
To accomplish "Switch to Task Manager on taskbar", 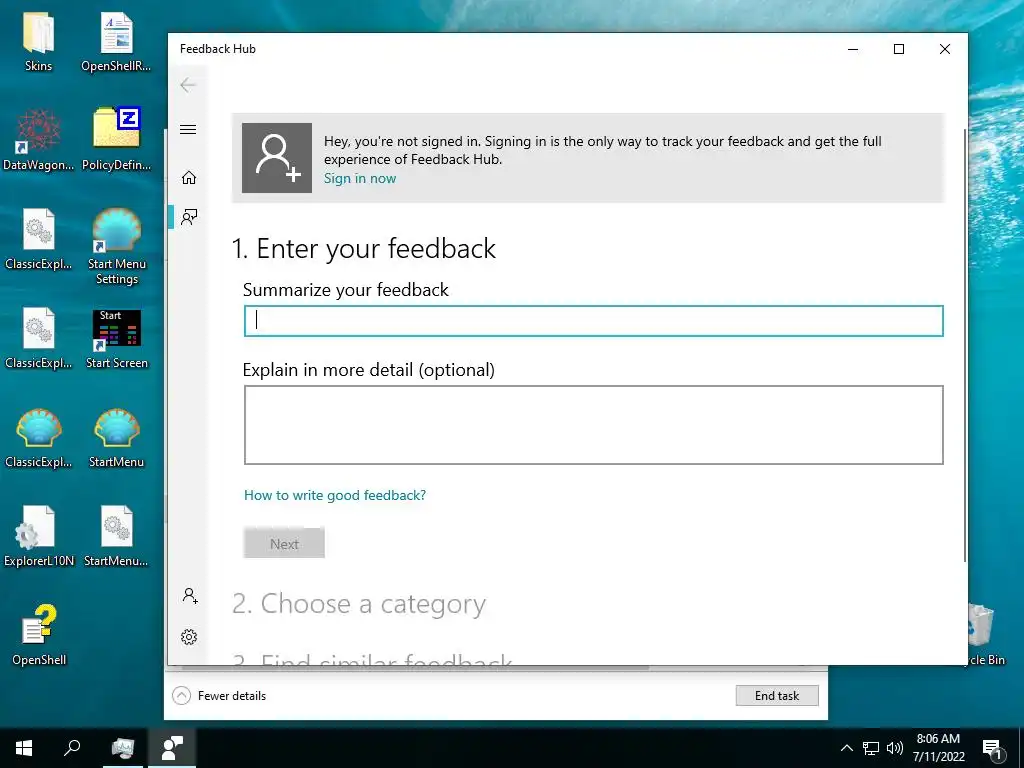I will pyautogui.click(x=123, y=748).
